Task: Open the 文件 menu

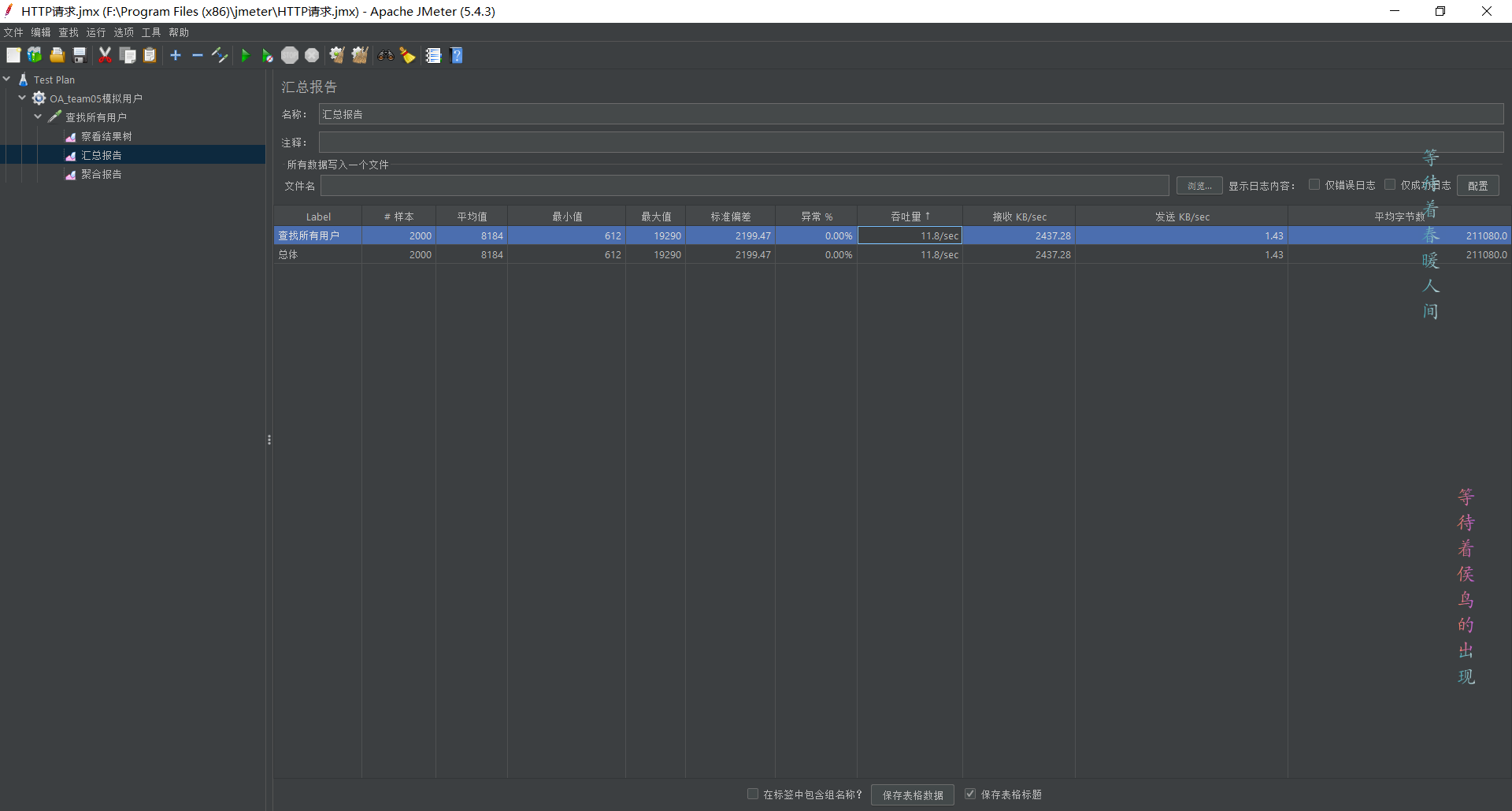Action: [x=13, y=32]
